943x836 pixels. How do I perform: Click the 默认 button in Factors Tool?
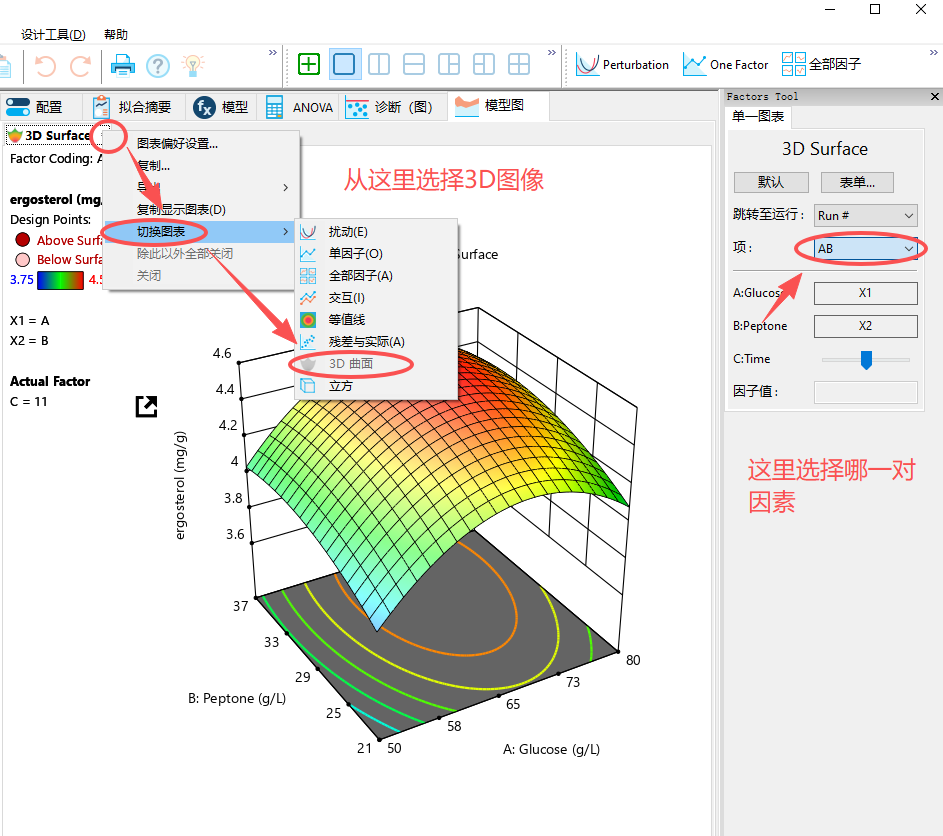(770, 182)
